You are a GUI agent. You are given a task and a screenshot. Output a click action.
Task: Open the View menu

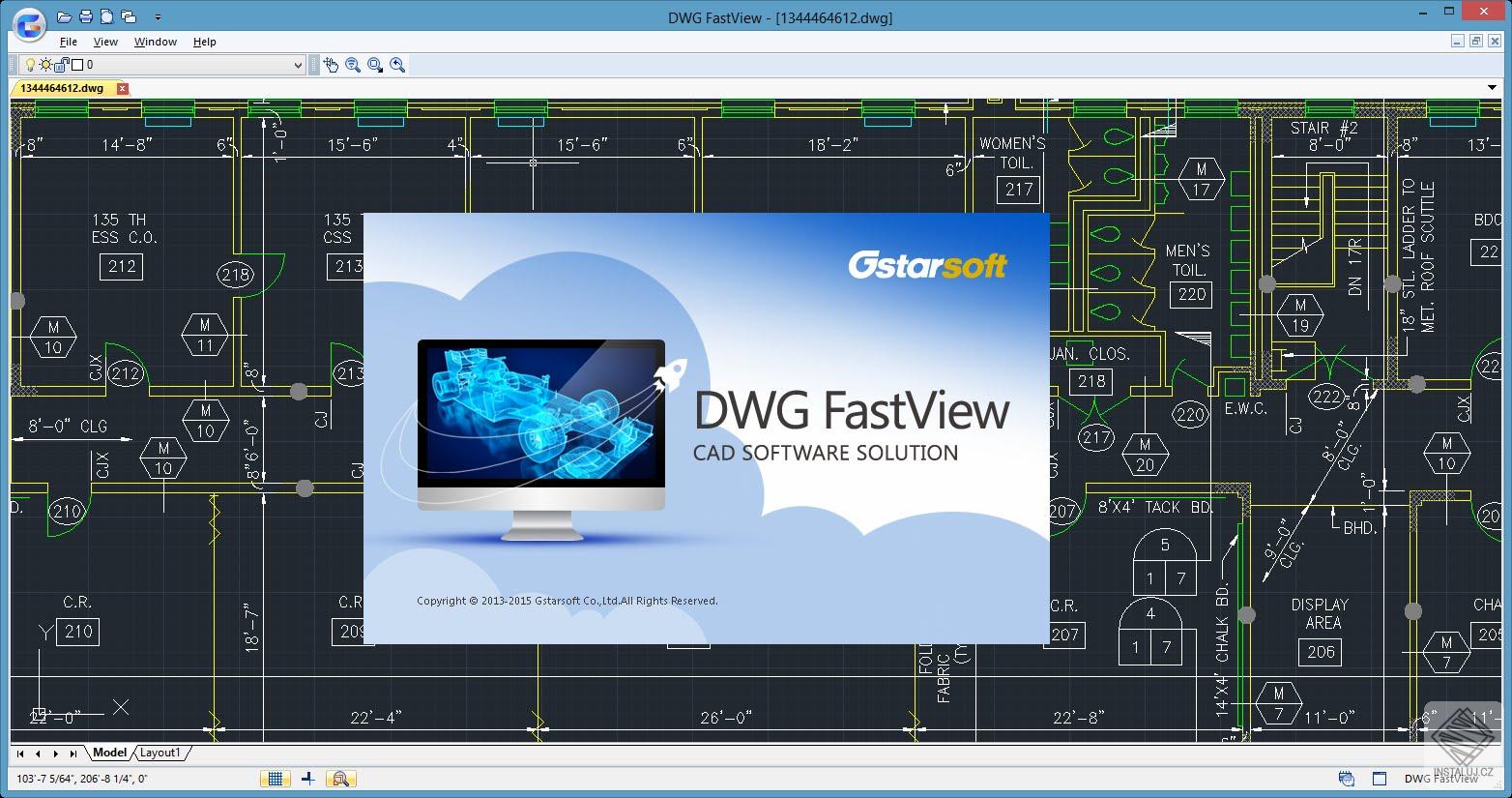pyautogui.click(x=104, y=42)
